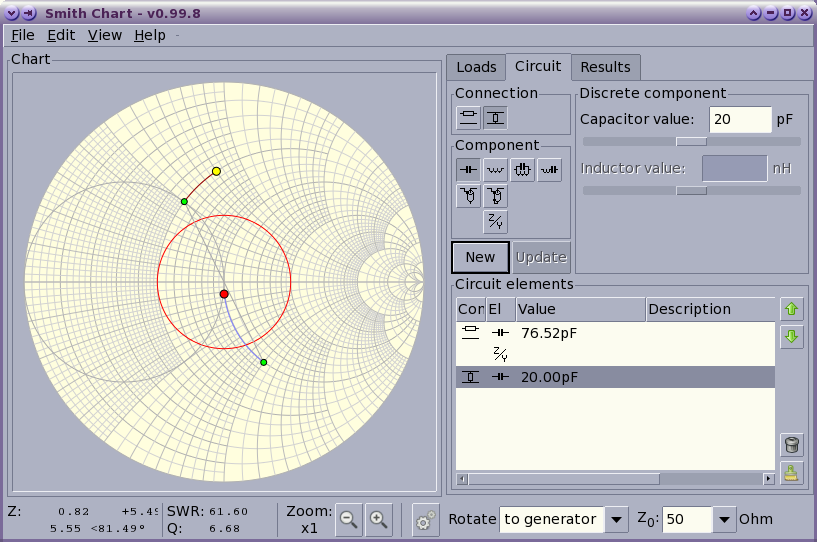This screenshot has width=817, height=542.
Task: Click the Inductor value input field
Action: [735, 168]
